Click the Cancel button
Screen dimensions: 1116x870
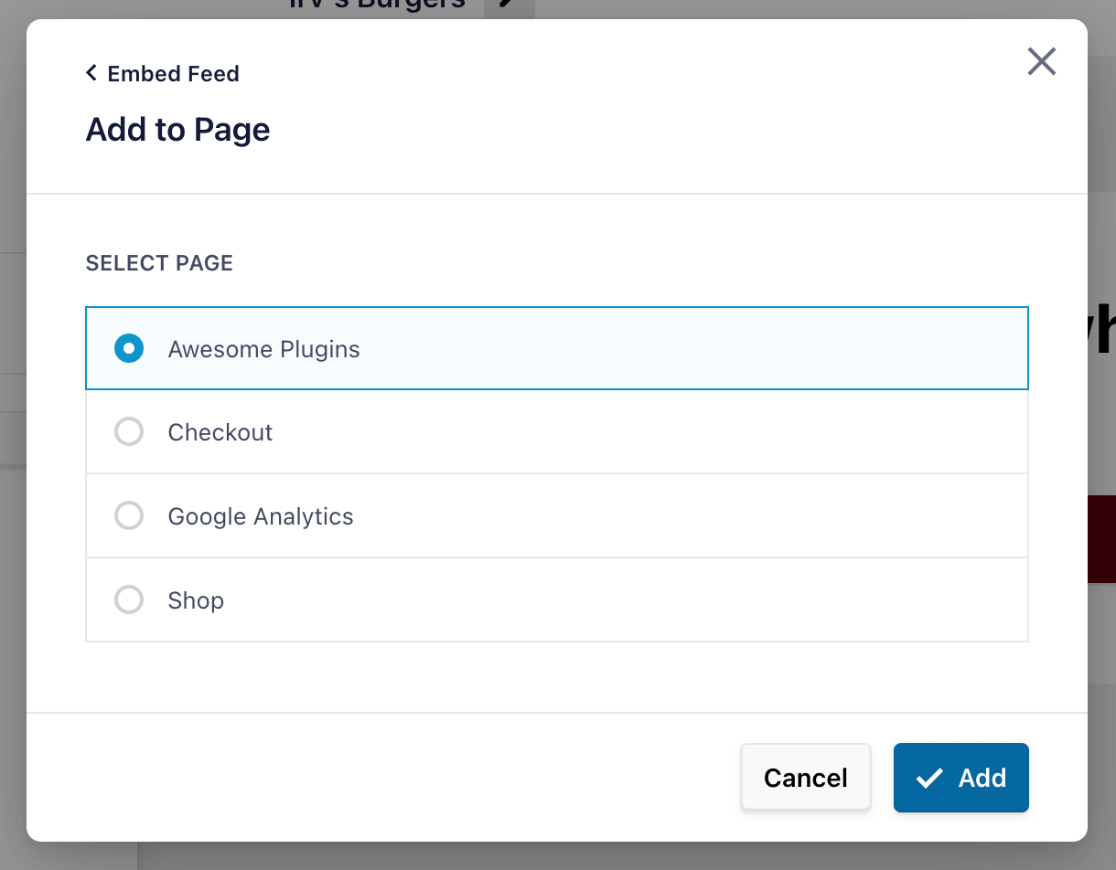(806, 777)
